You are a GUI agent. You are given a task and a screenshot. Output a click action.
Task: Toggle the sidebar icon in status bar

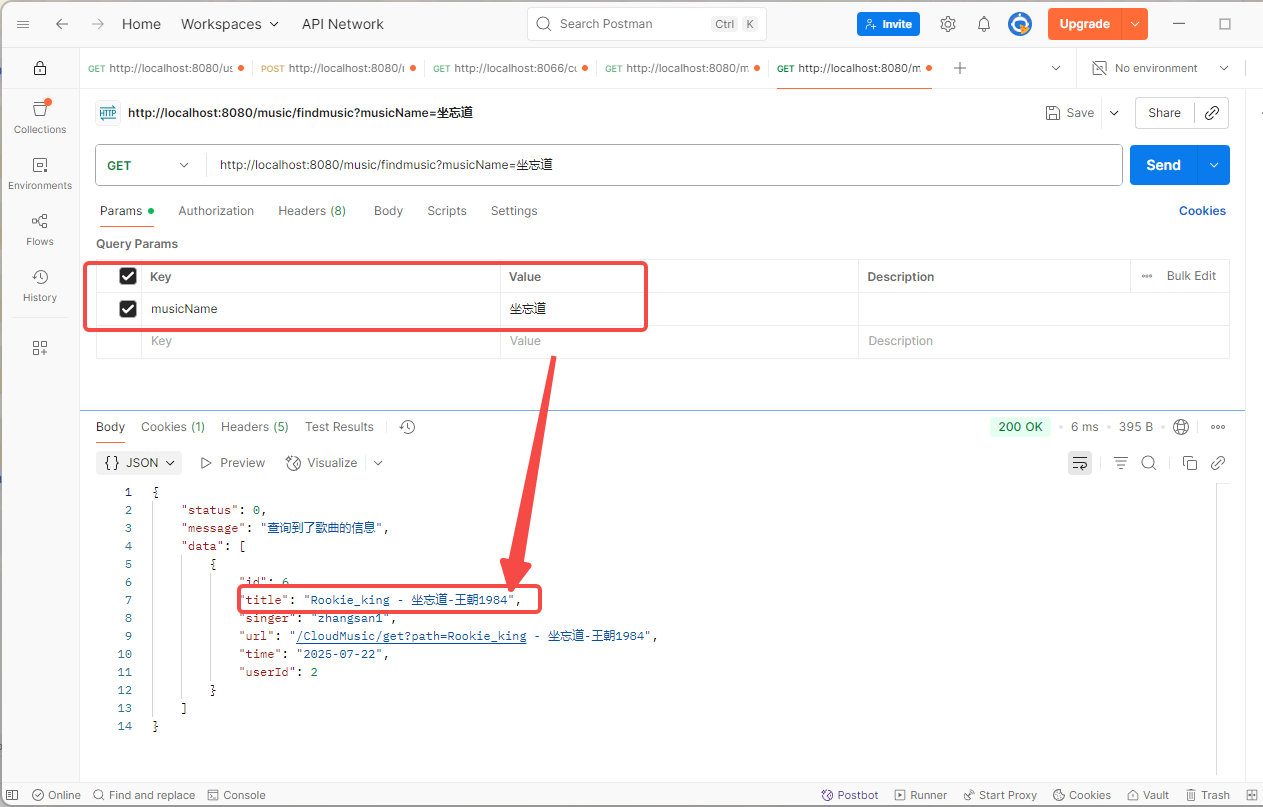click(x=10, y=795)
